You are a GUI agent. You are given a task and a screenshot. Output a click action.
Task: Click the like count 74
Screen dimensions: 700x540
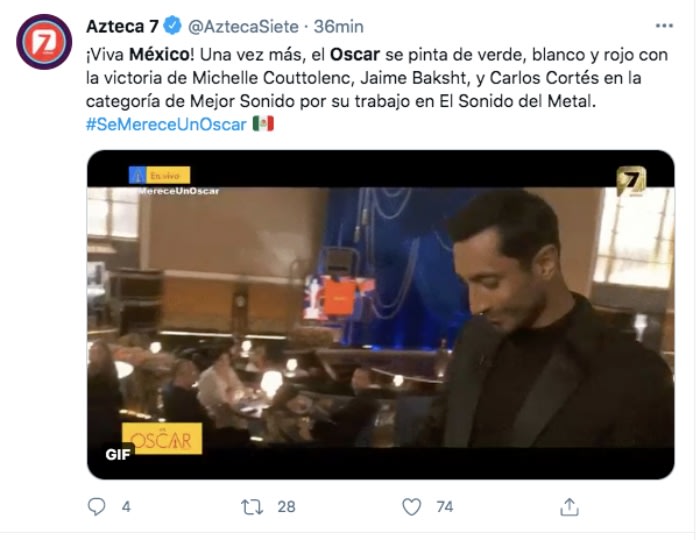[445, 507]
